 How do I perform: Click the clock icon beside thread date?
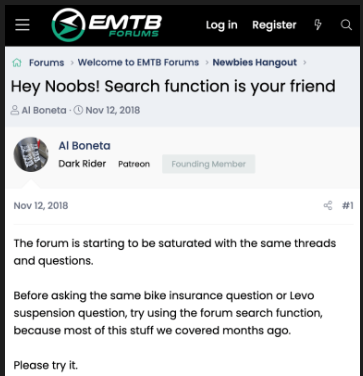78,110
